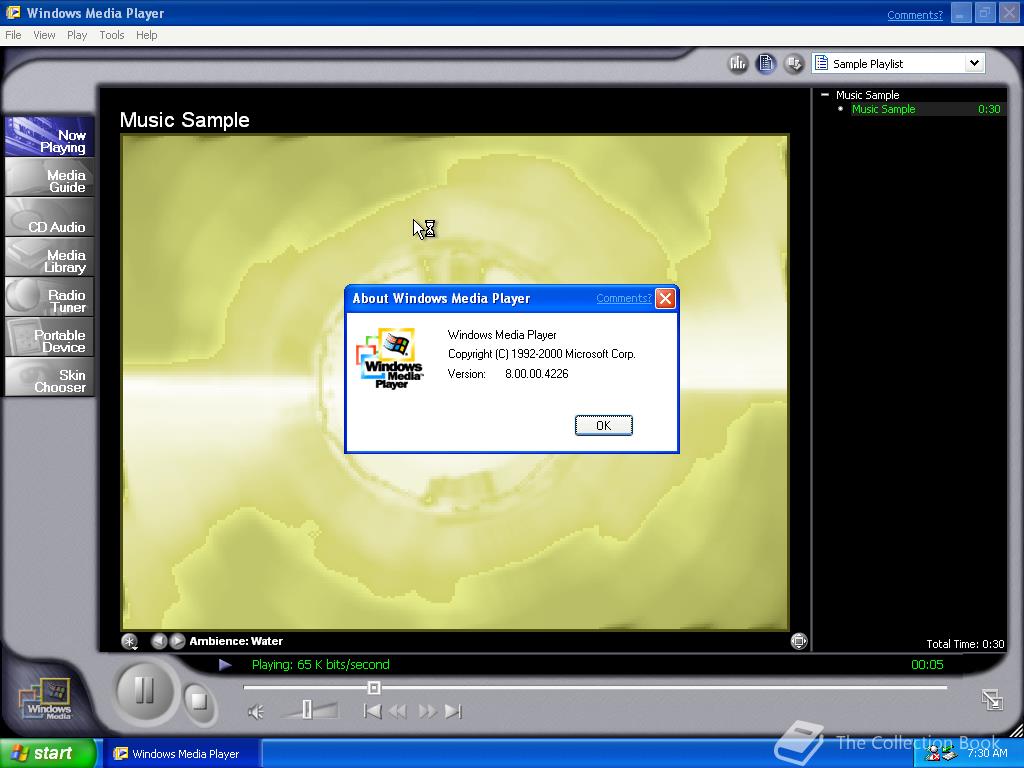
Task: Click the title bar application icon
Action: coord(12,13)
